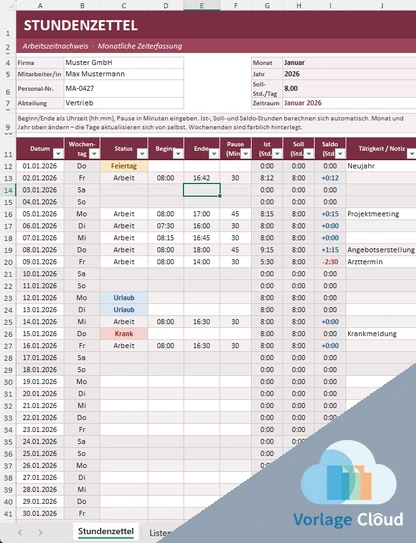Image resolution: width=416 pixels, height=543 pixels.
Task: Select column E header
Action: coord(202,5)
